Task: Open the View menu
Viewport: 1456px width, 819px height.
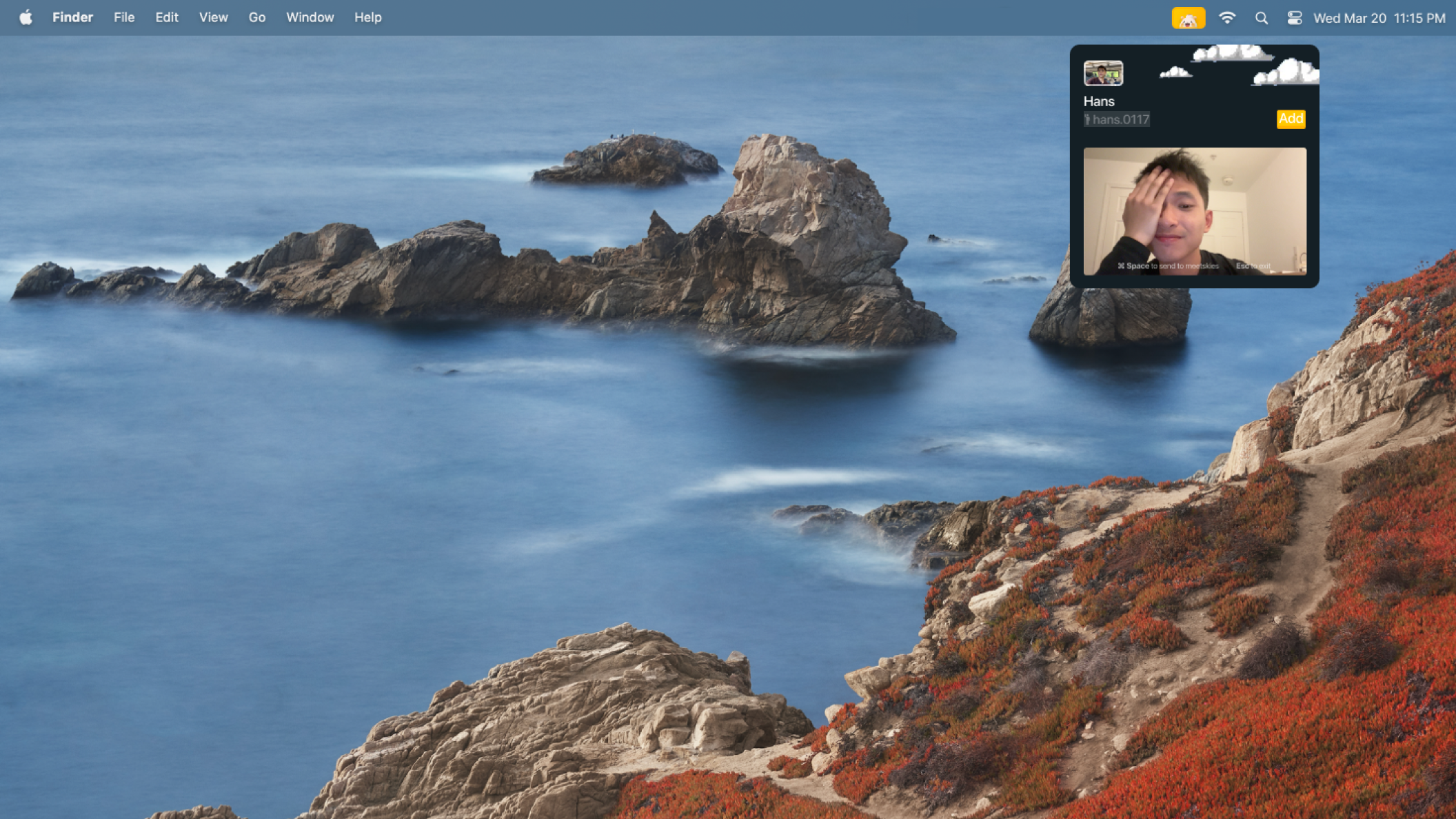Action: tap(213, 17)
